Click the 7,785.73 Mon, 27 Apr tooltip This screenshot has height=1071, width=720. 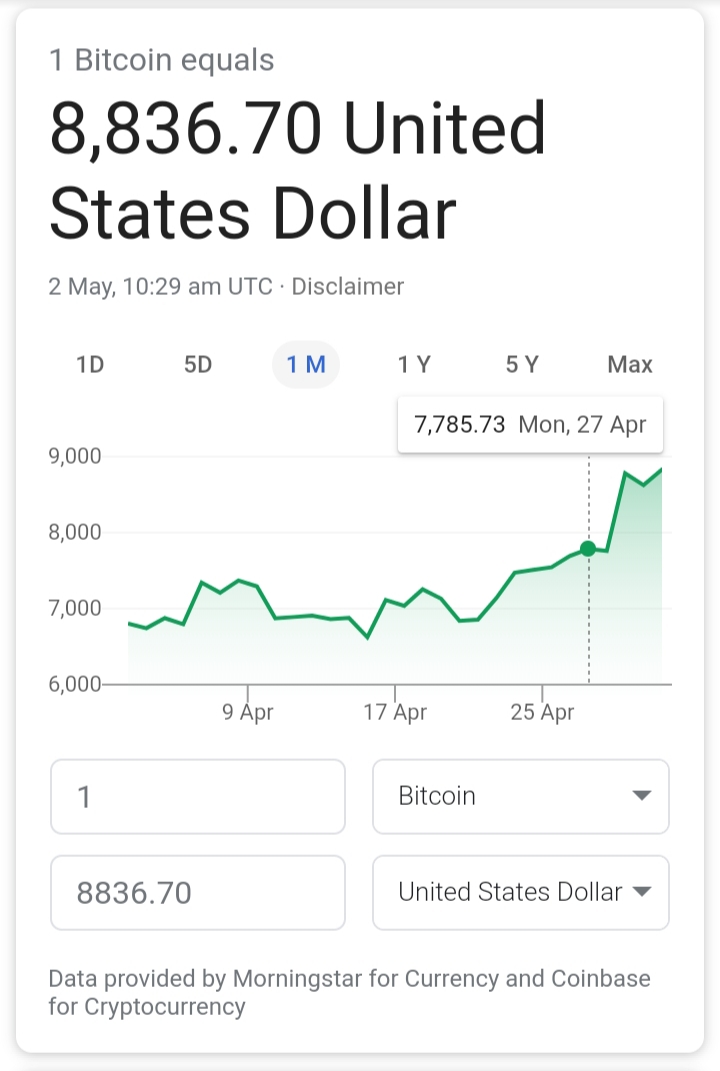530,424
